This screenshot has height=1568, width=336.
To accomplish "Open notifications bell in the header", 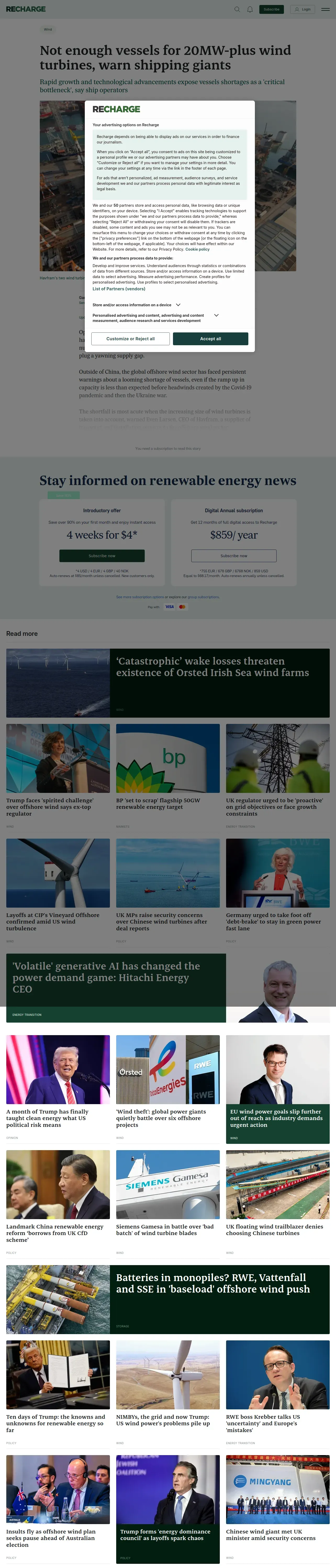I will (x=250, y=9).
